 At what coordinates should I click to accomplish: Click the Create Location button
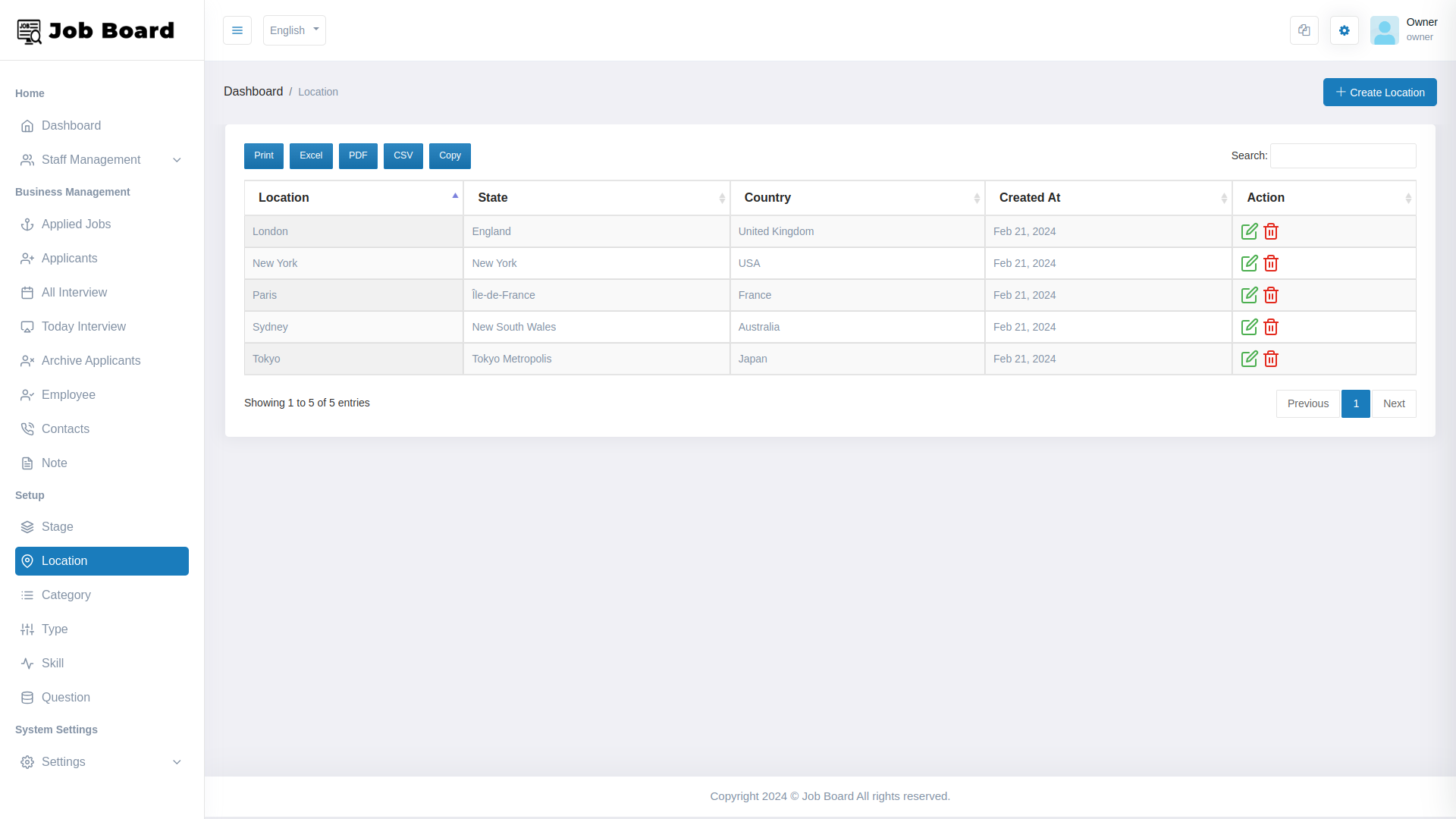click(x=1379, y=92)
